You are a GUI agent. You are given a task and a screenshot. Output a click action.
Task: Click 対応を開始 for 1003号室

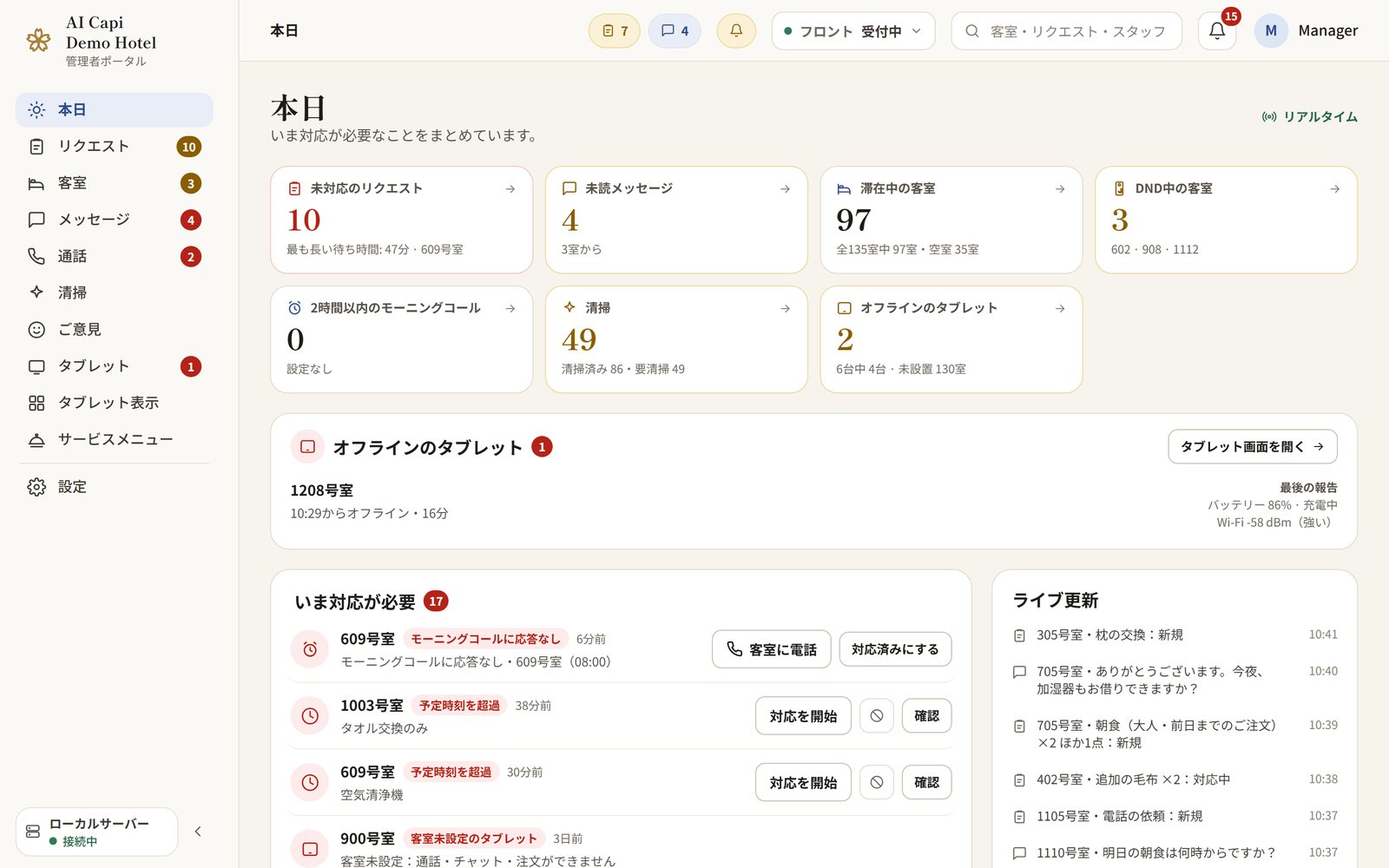[803, 716]
